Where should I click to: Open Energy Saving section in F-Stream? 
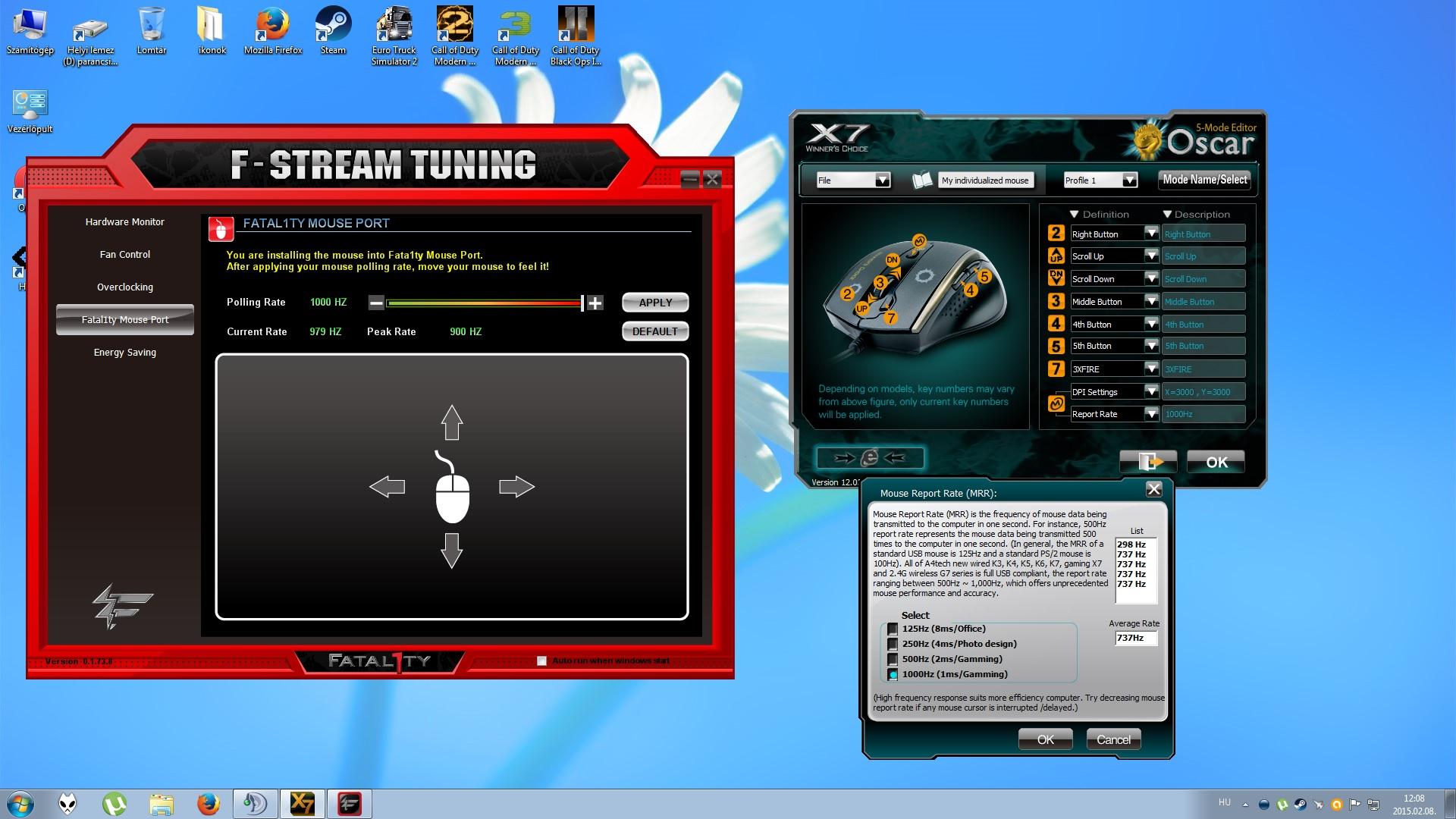[125, 353]
